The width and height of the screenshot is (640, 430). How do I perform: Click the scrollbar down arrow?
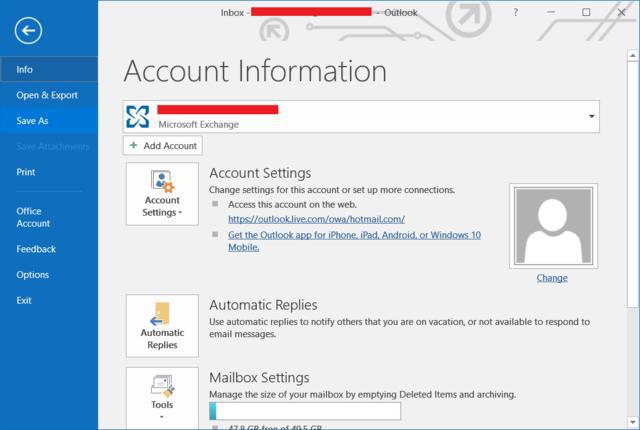pyautogui.click(x=633, y=422)
